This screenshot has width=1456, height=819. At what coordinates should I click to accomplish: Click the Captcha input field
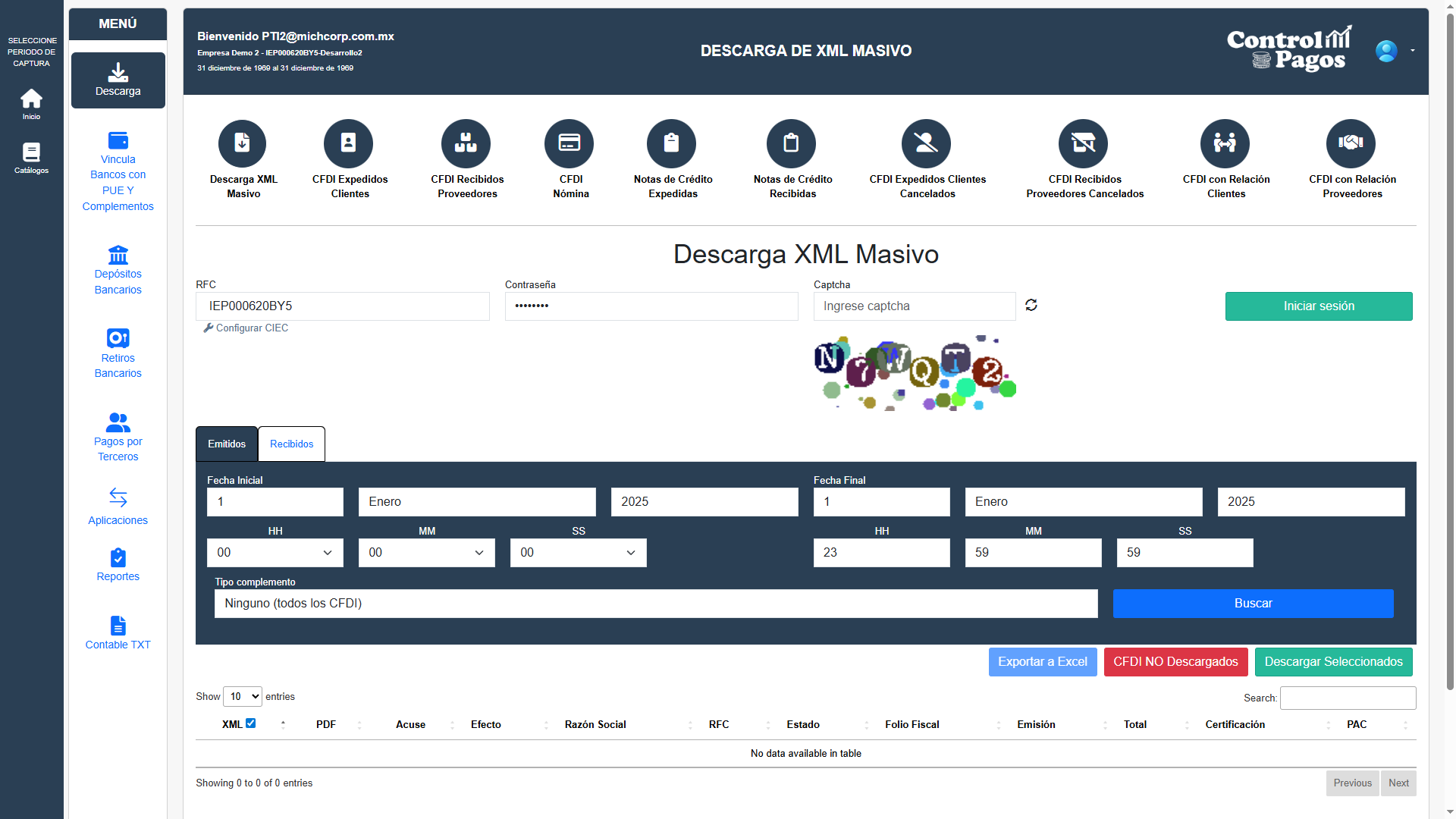(x=914, y=306)
